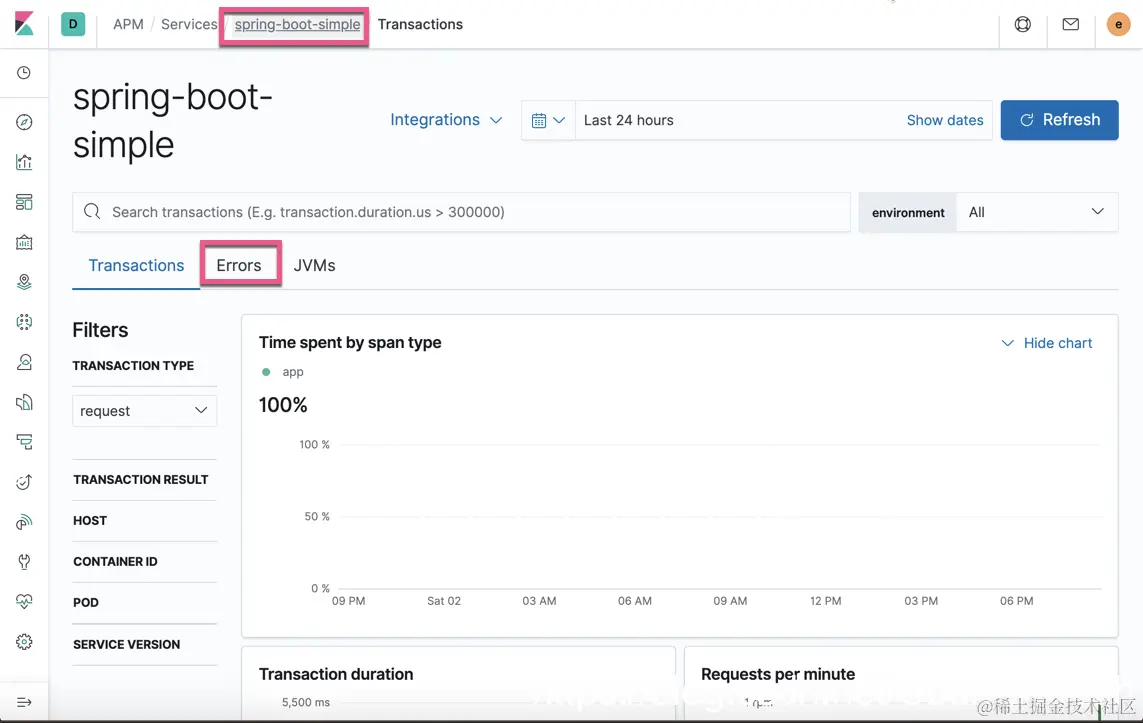Focus the Search transactions field
This screenshot has width=1143, height=723.
(461, 212)
